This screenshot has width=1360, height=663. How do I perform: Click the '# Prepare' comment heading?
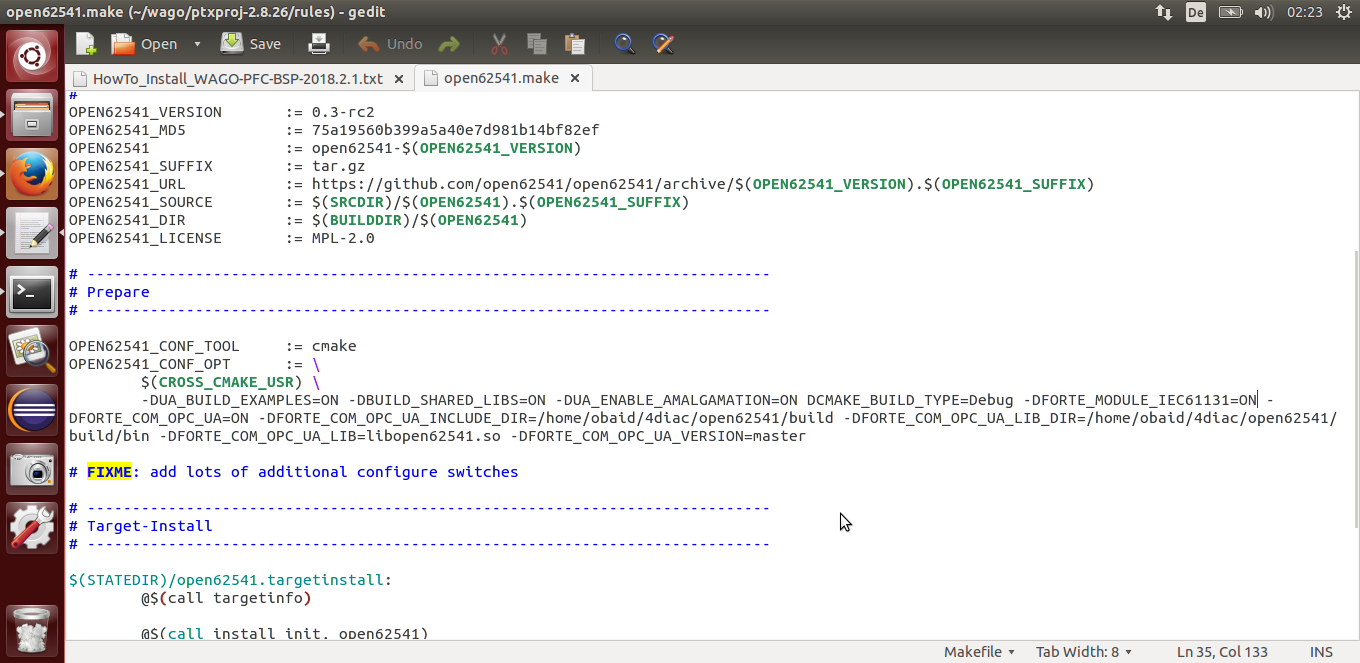pos(109,292)
